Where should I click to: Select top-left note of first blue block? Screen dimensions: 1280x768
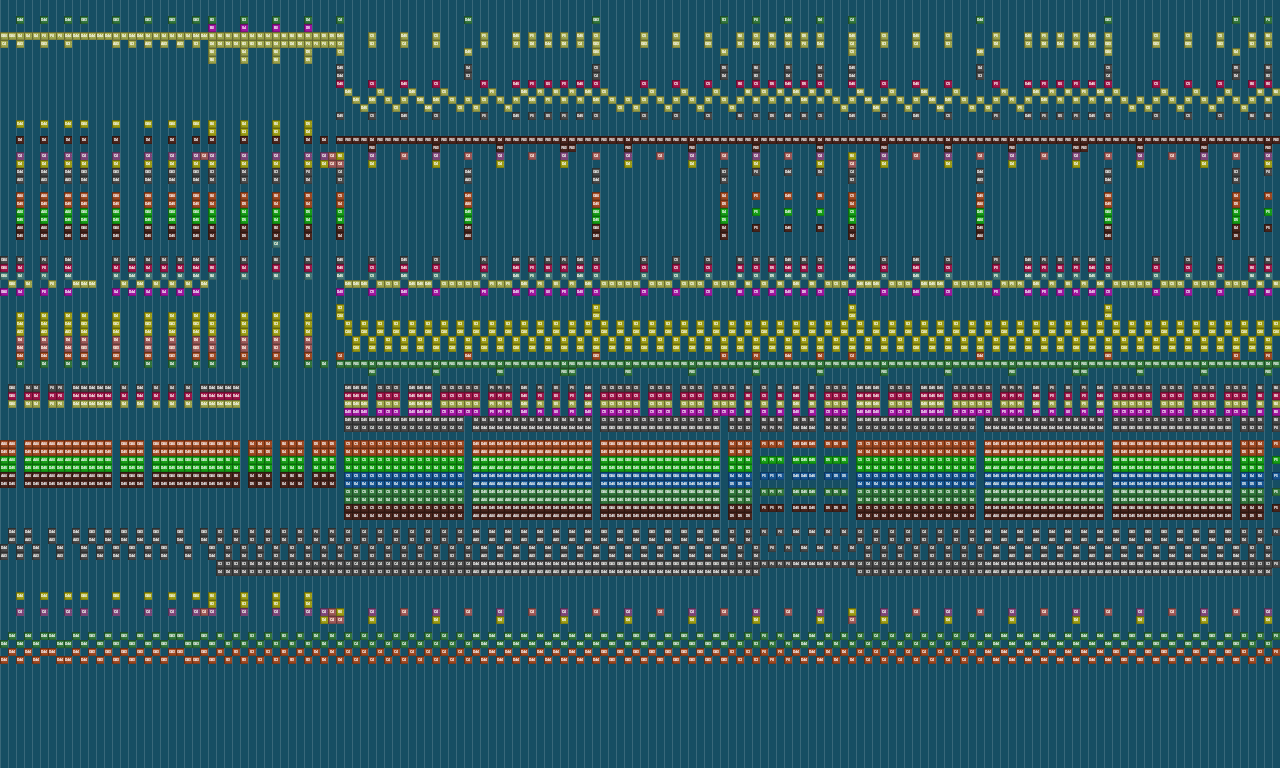click(348, 476)
